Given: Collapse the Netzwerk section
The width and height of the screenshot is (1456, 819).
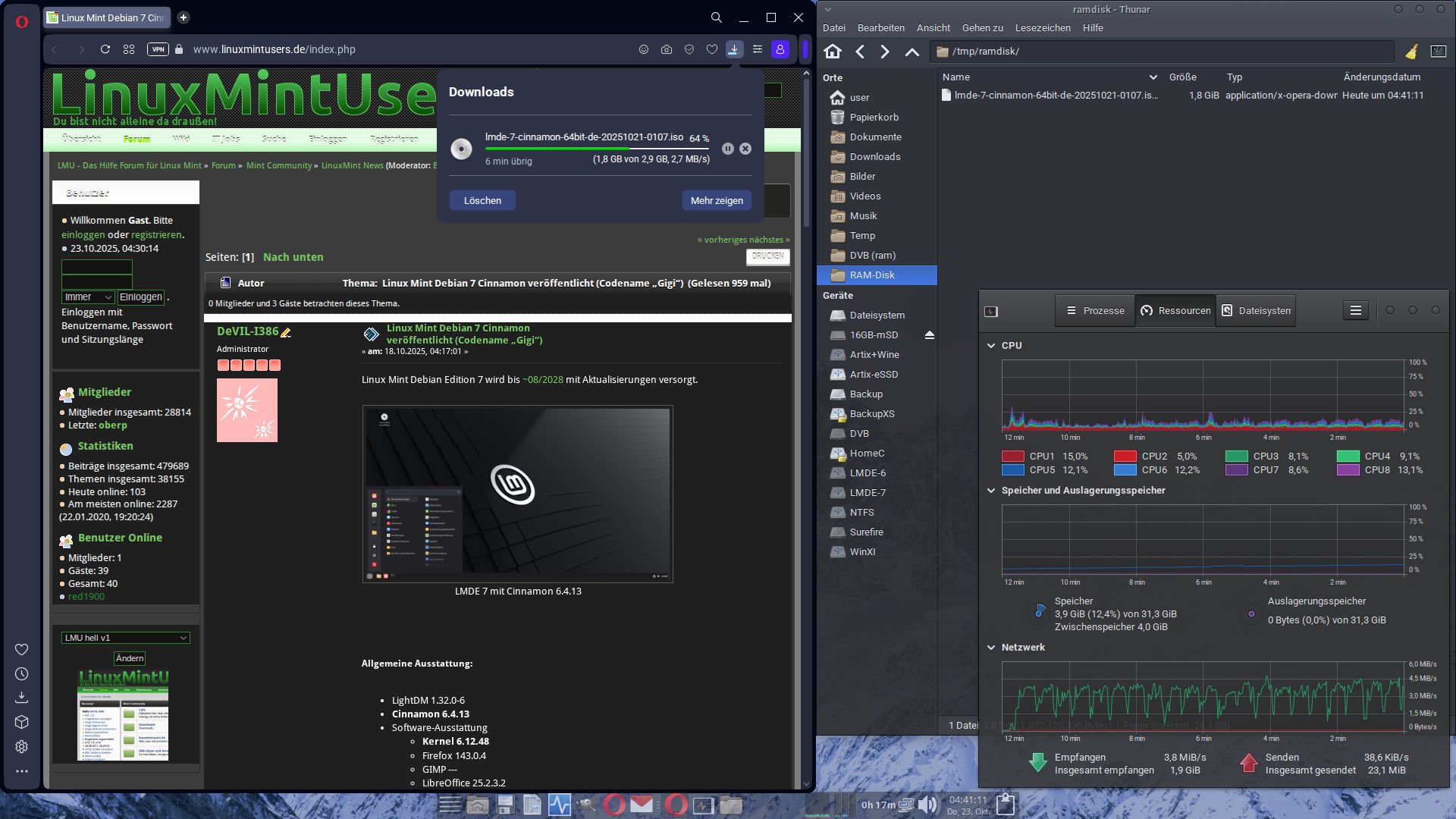Looking at the screenshot, I should pos(990,647).
